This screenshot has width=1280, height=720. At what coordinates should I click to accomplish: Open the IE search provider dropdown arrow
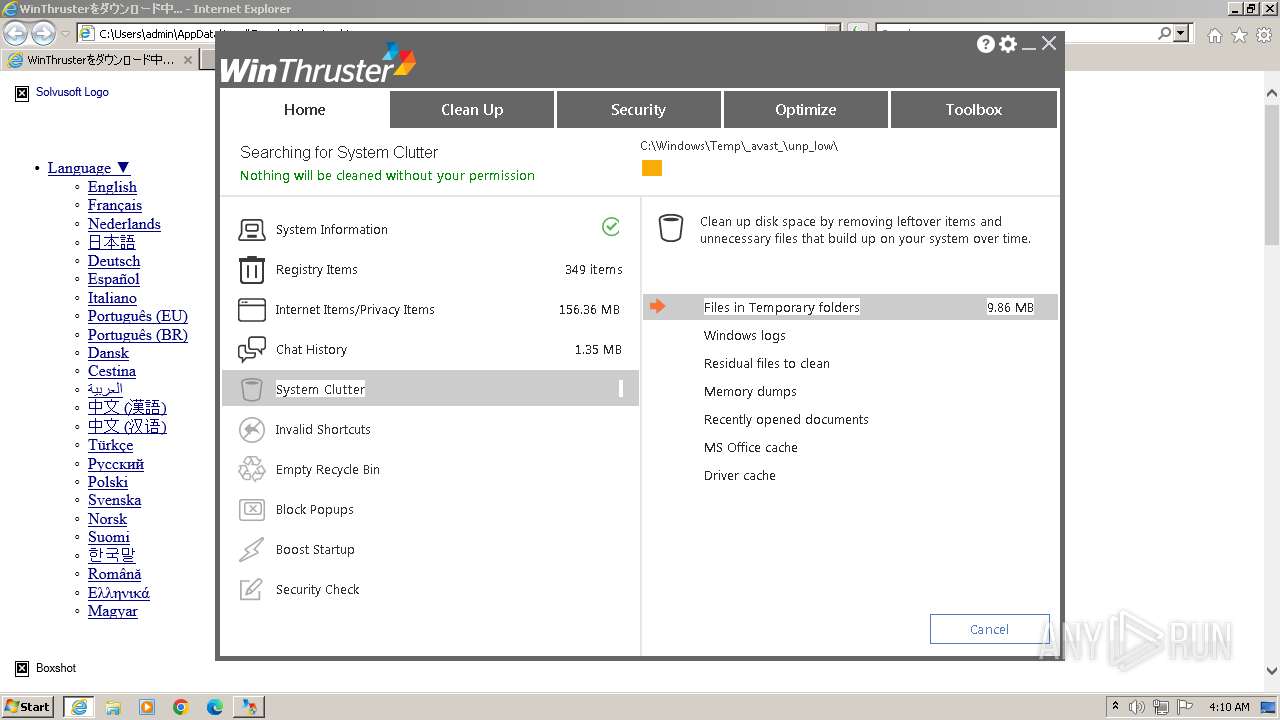tap(1183, 34)
